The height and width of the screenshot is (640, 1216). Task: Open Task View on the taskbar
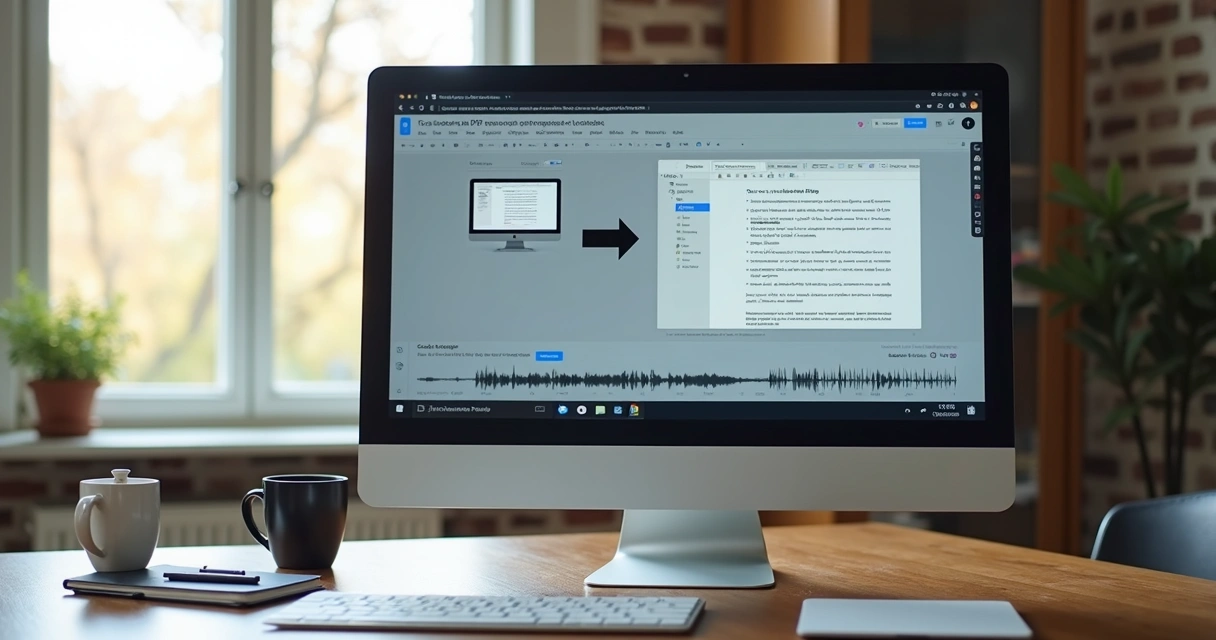pos(540,409)
